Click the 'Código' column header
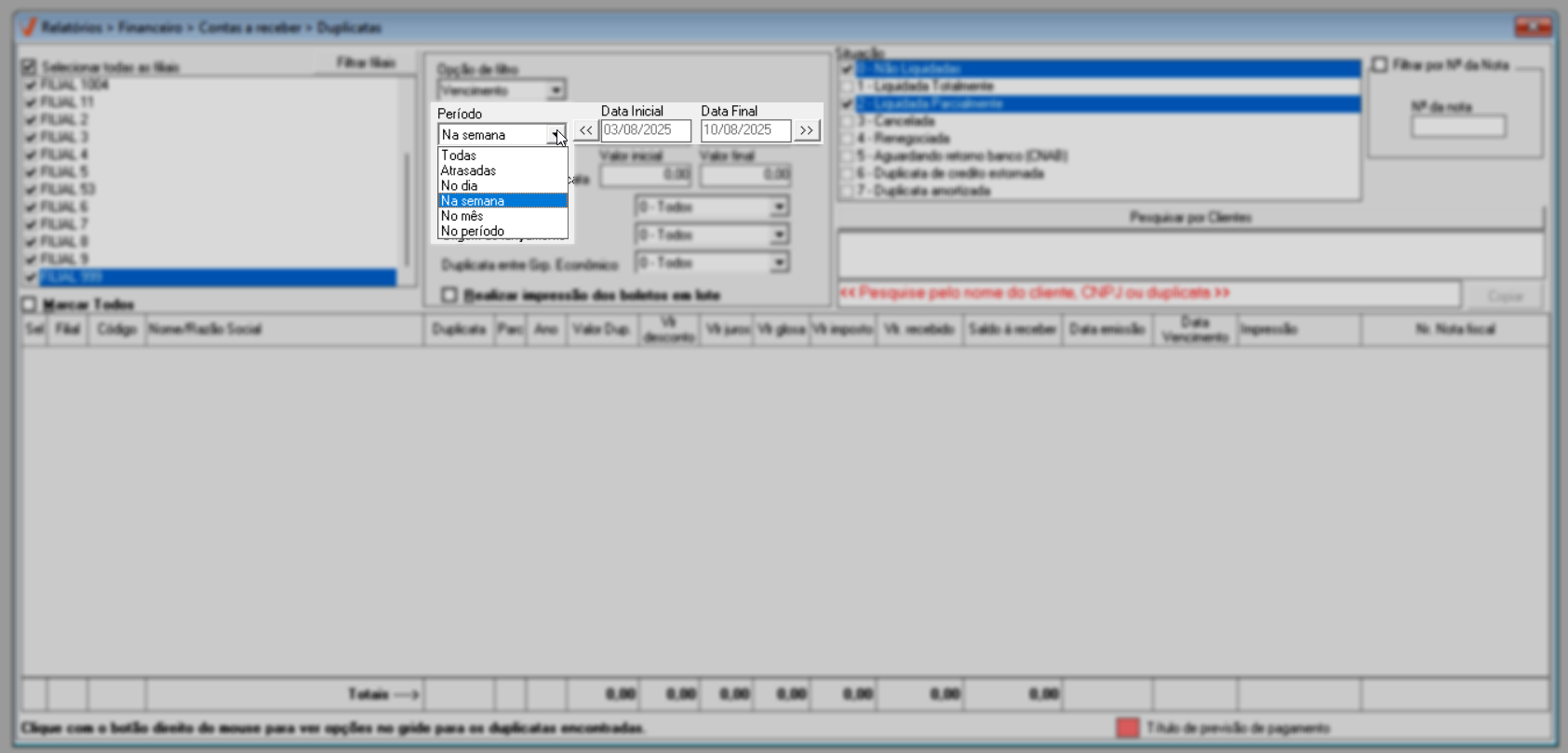 pos(116,329)
